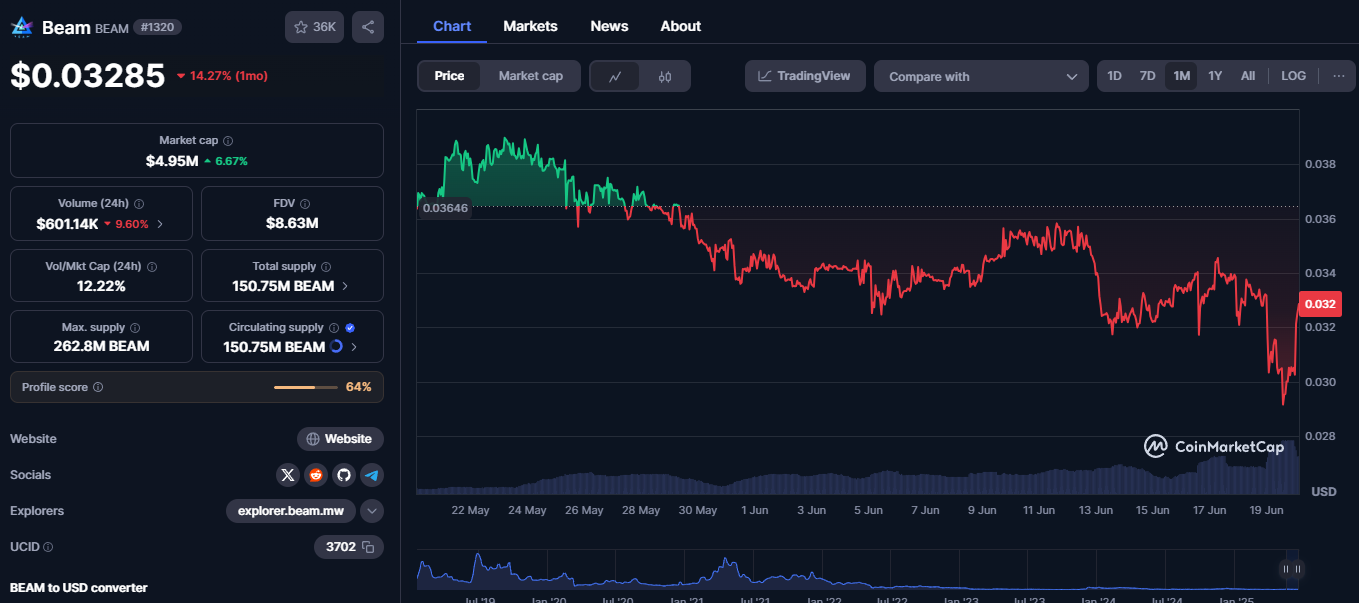Open the Markets tab
Image resolution: width=1359 pixels, height=603 pixels.
pos(530,26)
